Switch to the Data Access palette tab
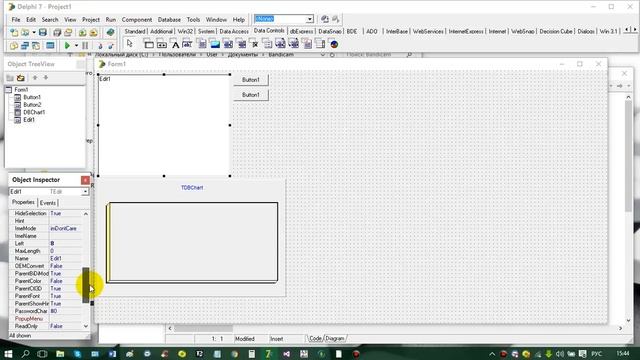640x360 pixels. coord(234,31)
